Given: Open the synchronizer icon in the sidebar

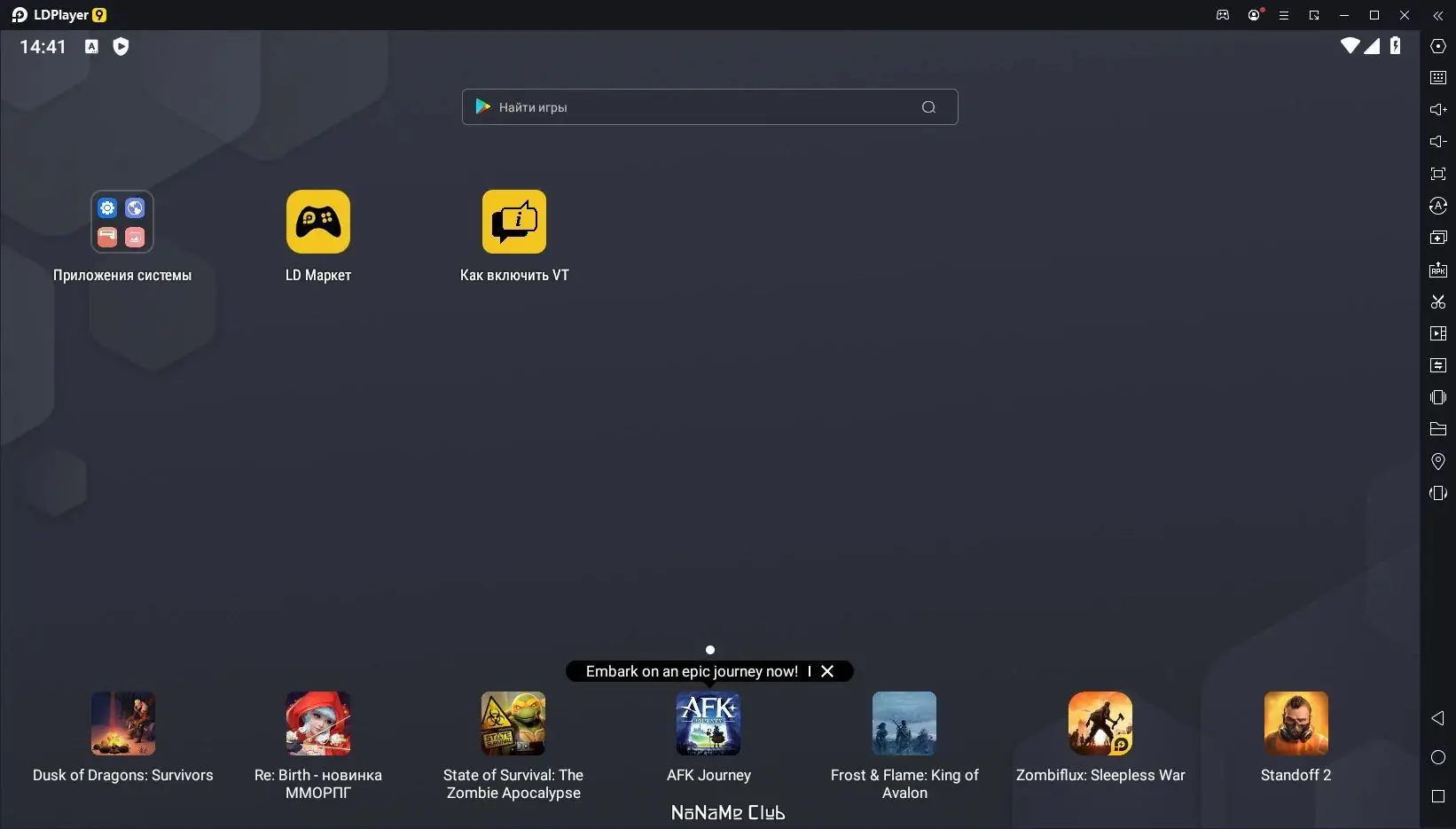Looking at the screenshot, I should (1438, 365).
